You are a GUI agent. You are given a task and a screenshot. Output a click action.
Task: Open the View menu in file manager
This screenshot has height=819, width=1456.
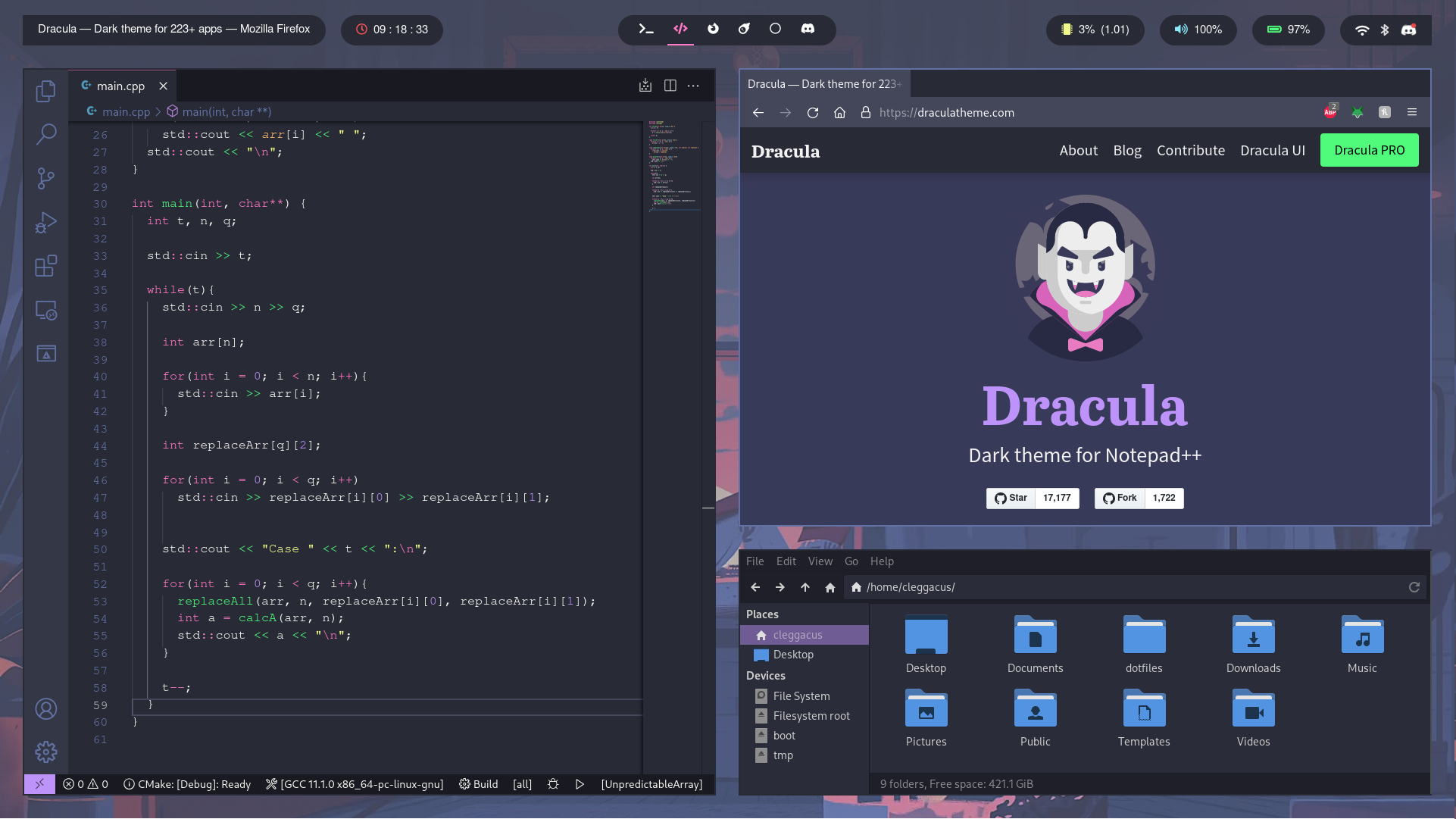tap(820, 561)
